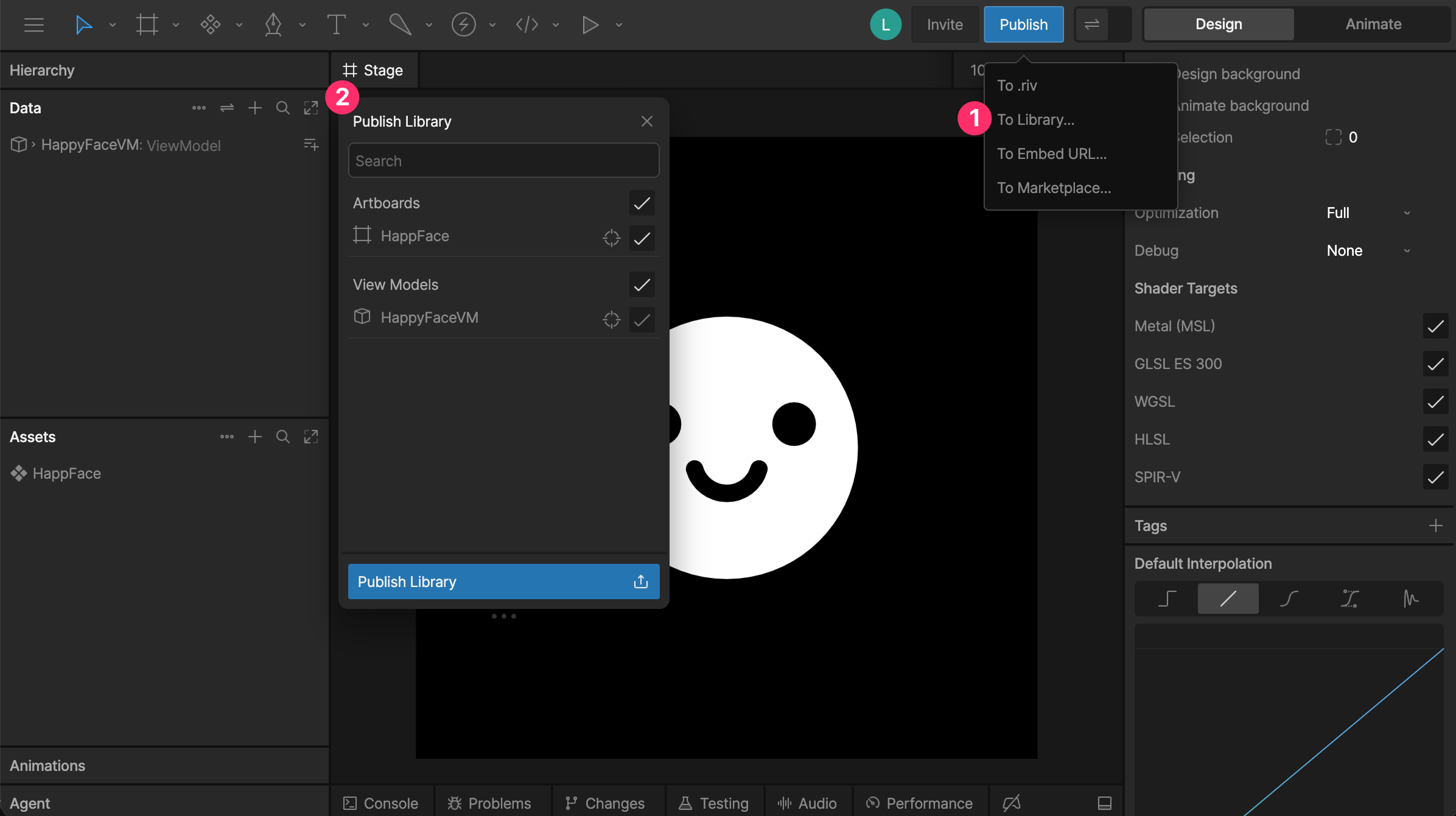
Task: Open the Debug None dropdown
Action: tap(1368, 250)
